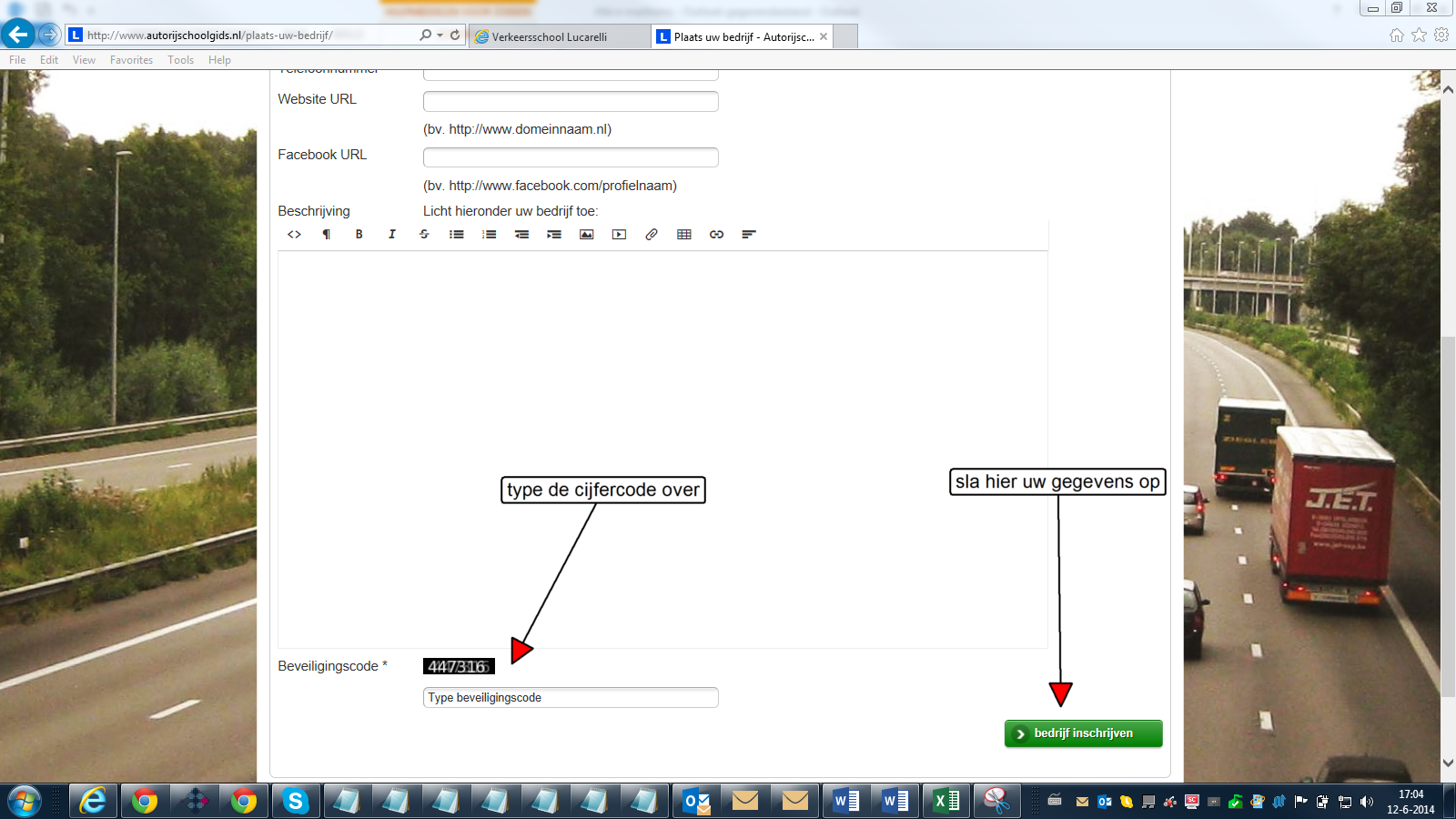Viewport: 1456px width, 819px height.
Task: Click scrollbar down arrow
Action: (x=1448, y=763)
